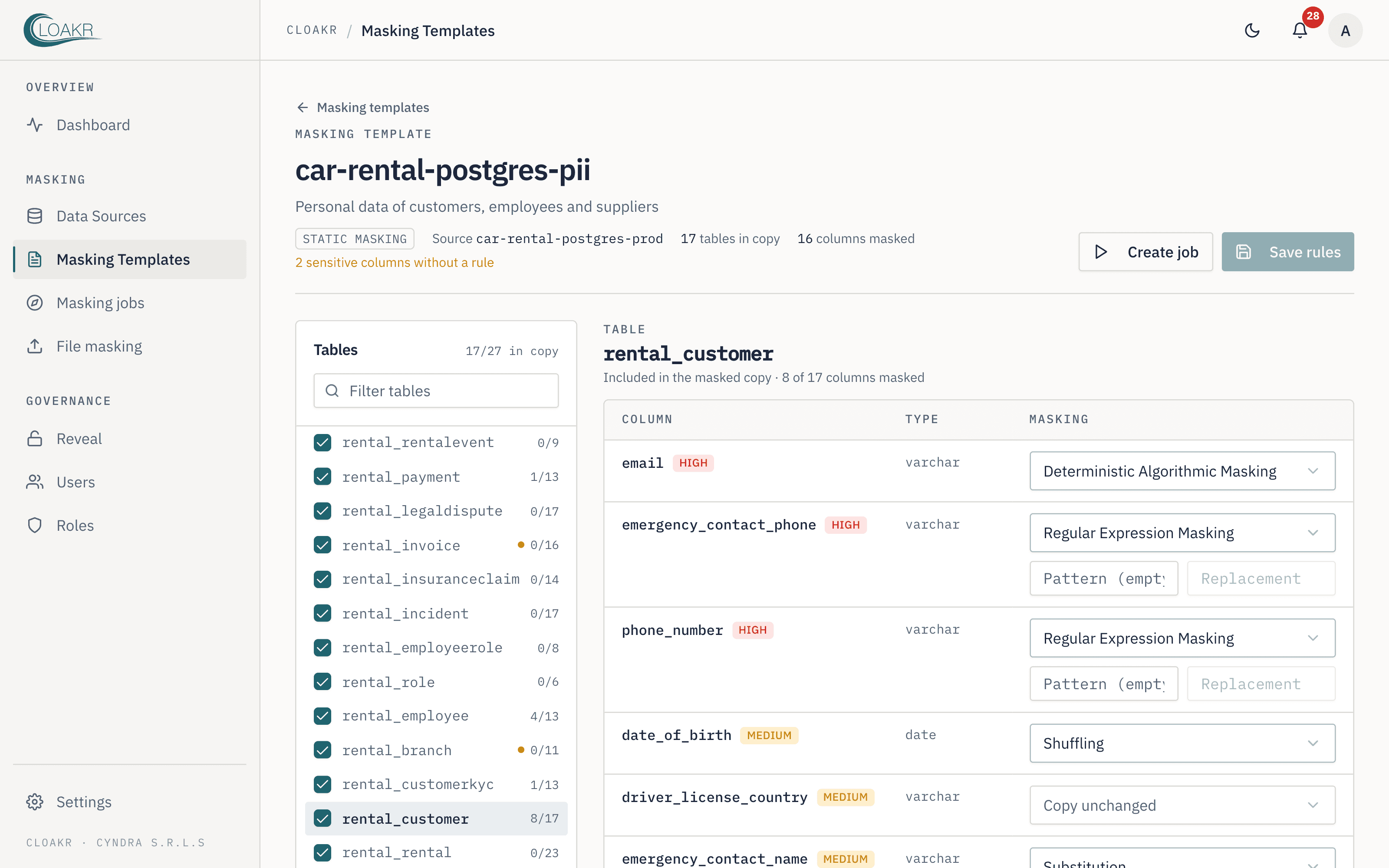This screenshot has height=868, width=1389.
Task: Click 2 sensitive columns without a rule
Action: pos(394,262)
